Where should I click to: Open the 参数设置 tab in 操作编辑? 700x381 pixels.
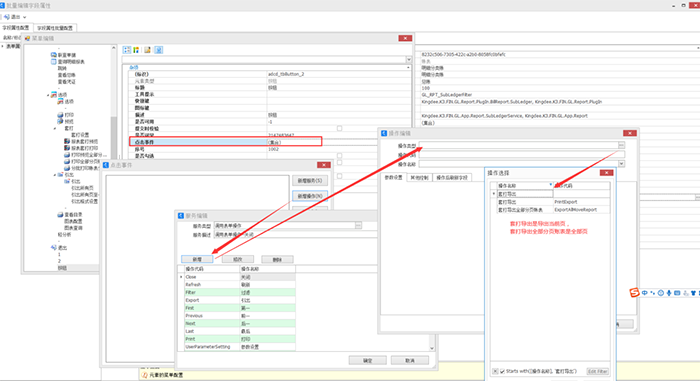tap(394, 177)
